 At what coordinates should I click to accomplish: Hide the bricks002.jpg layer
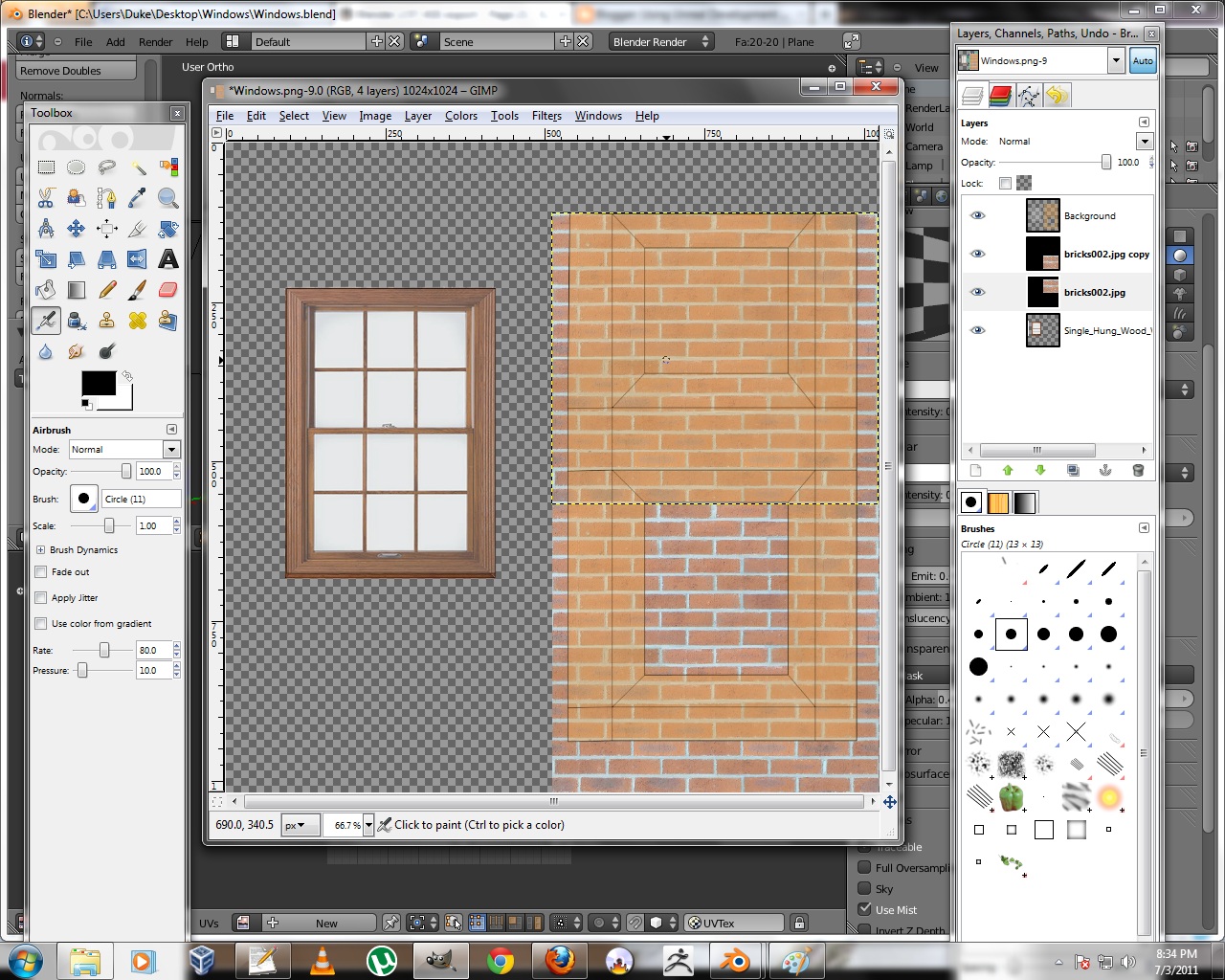[x=977, y=292]
